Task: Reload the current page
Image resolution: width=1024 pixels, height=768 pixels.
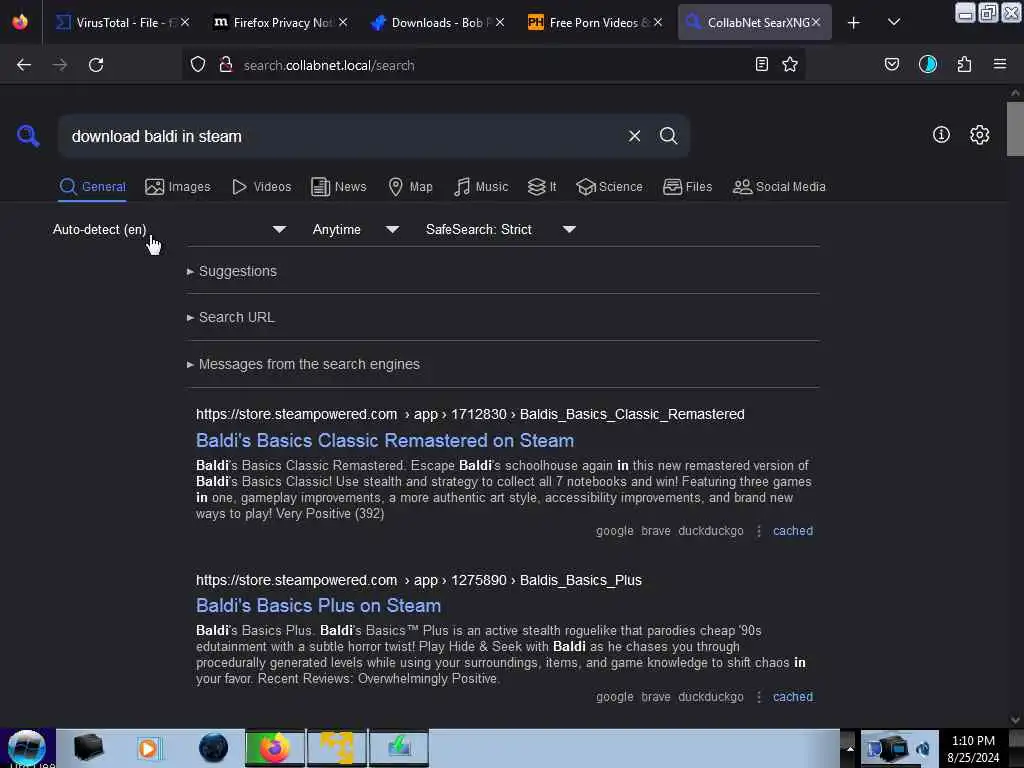Action: (x=96, y=65)
